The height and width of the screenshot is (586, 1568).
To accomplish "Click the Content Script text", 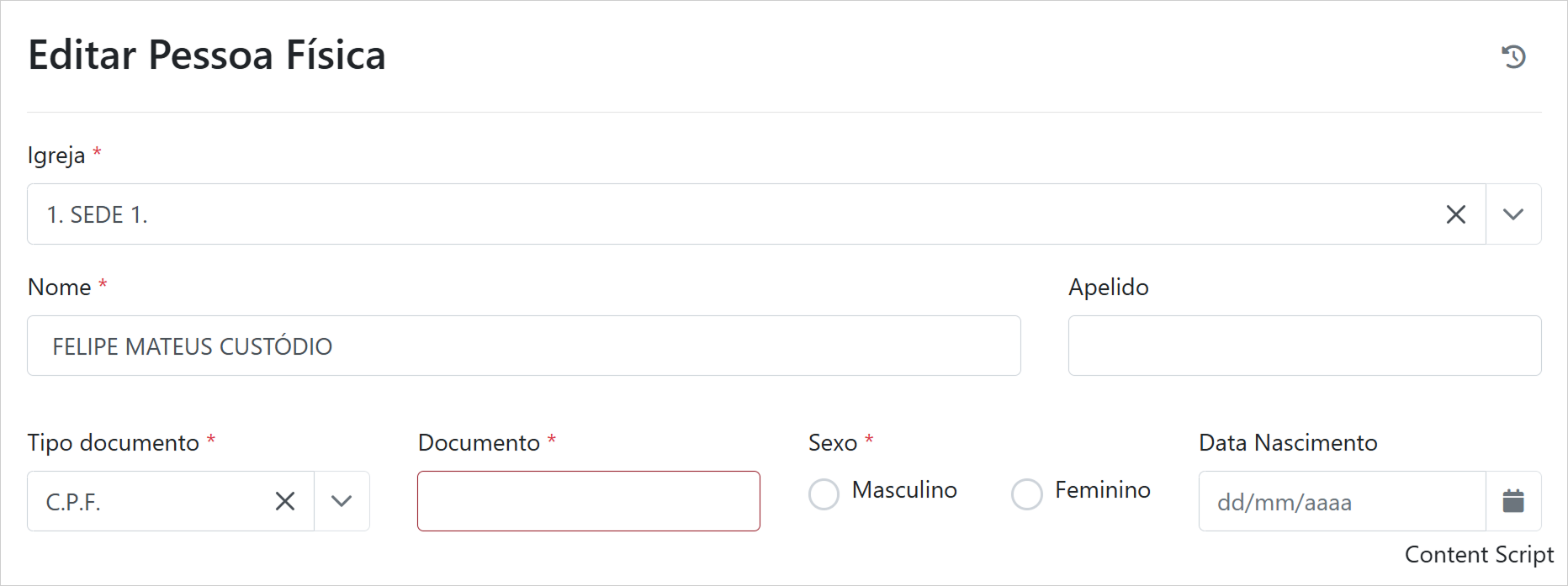I will coord(1479,555).
